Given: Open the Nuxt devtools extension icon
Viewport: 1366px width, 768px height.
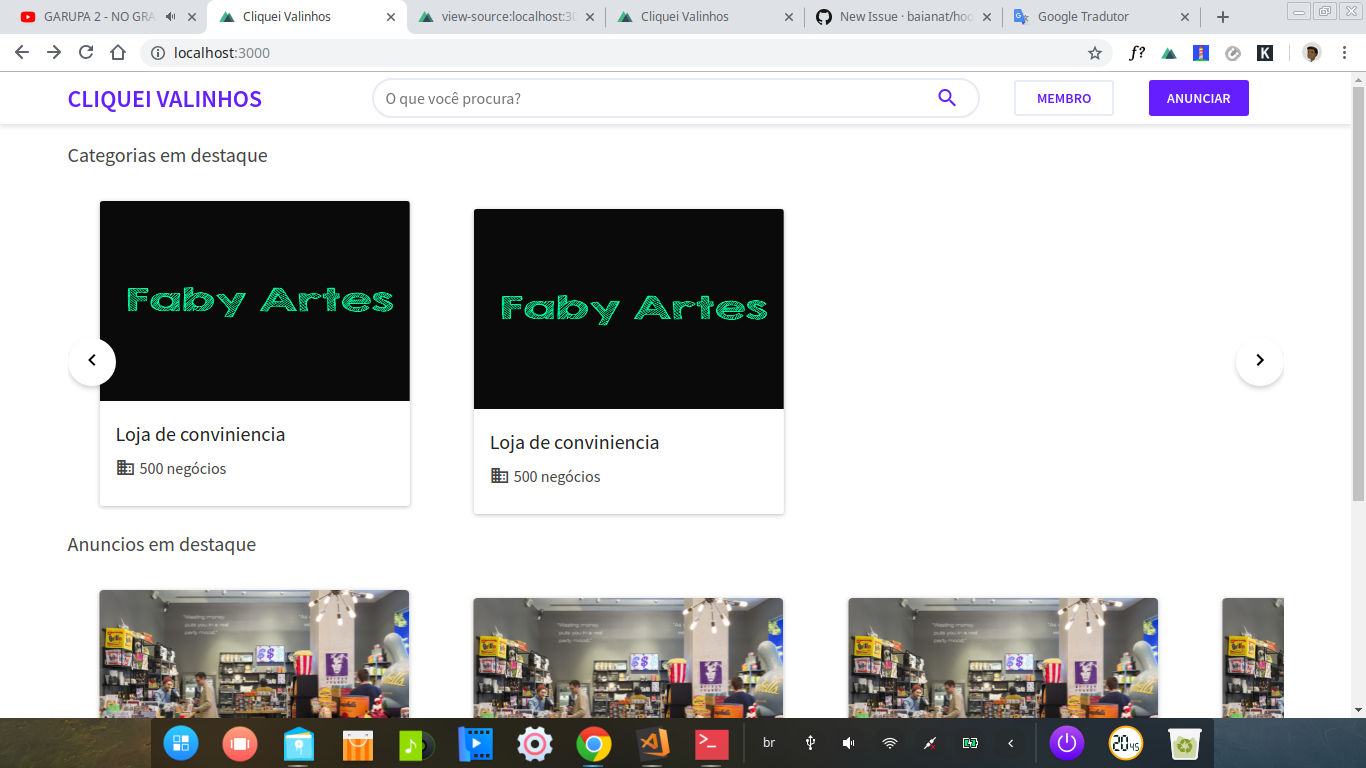Looking at the screenshot, I should point(1168,53).
